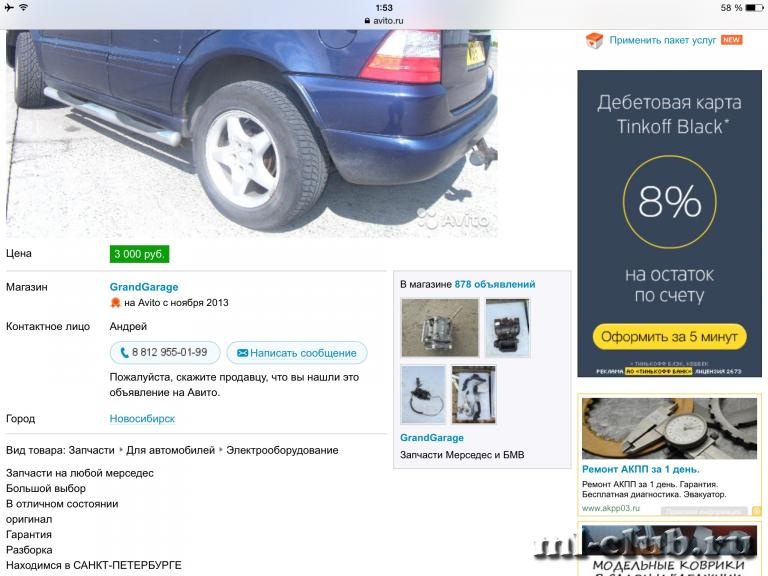Tap the phone icon beside 8 812 955-01-99
The height and width of the screenshot is (576, 768).
click(124, 353)
